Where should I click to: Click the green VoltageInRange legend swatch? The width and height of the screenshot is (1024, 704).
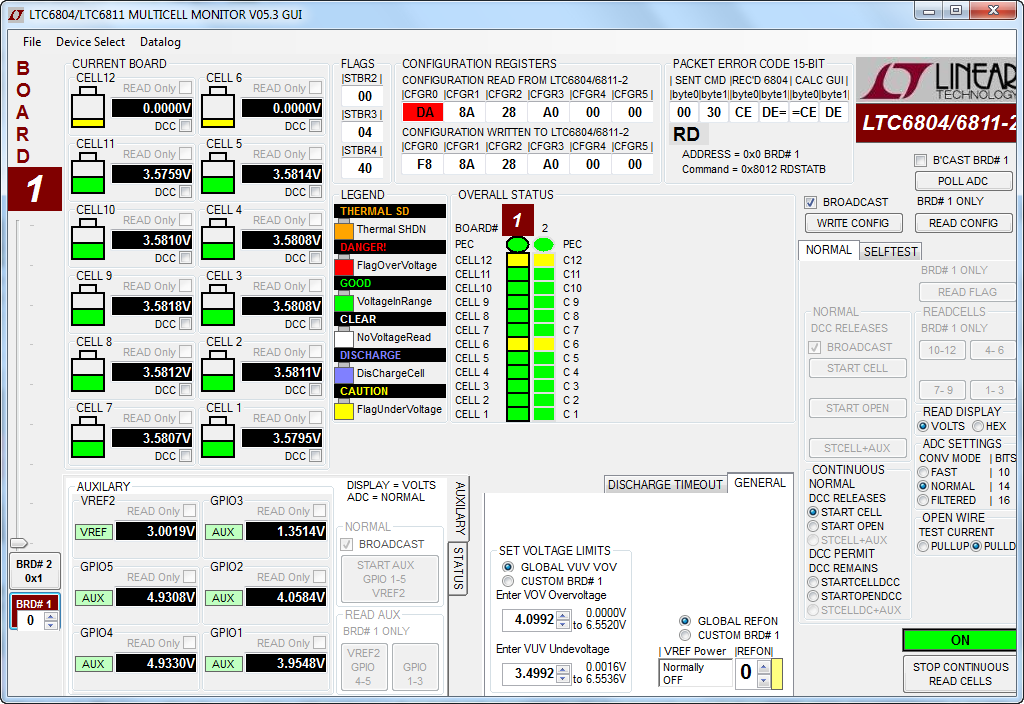[344, 302]
